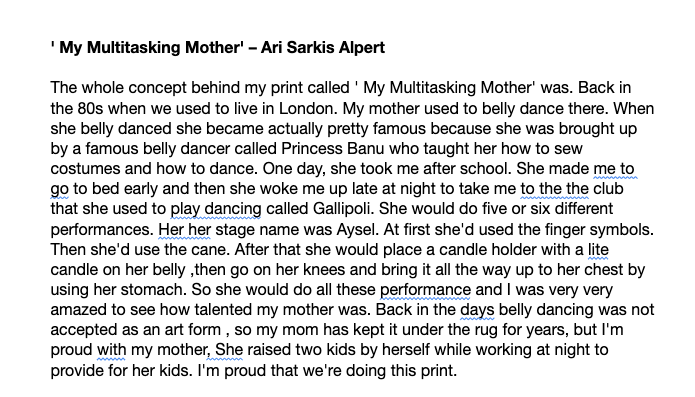The width and height of the screenshot is (695, 397).
Task: Click the underlined word 'days'
Action: coord(477,310)
